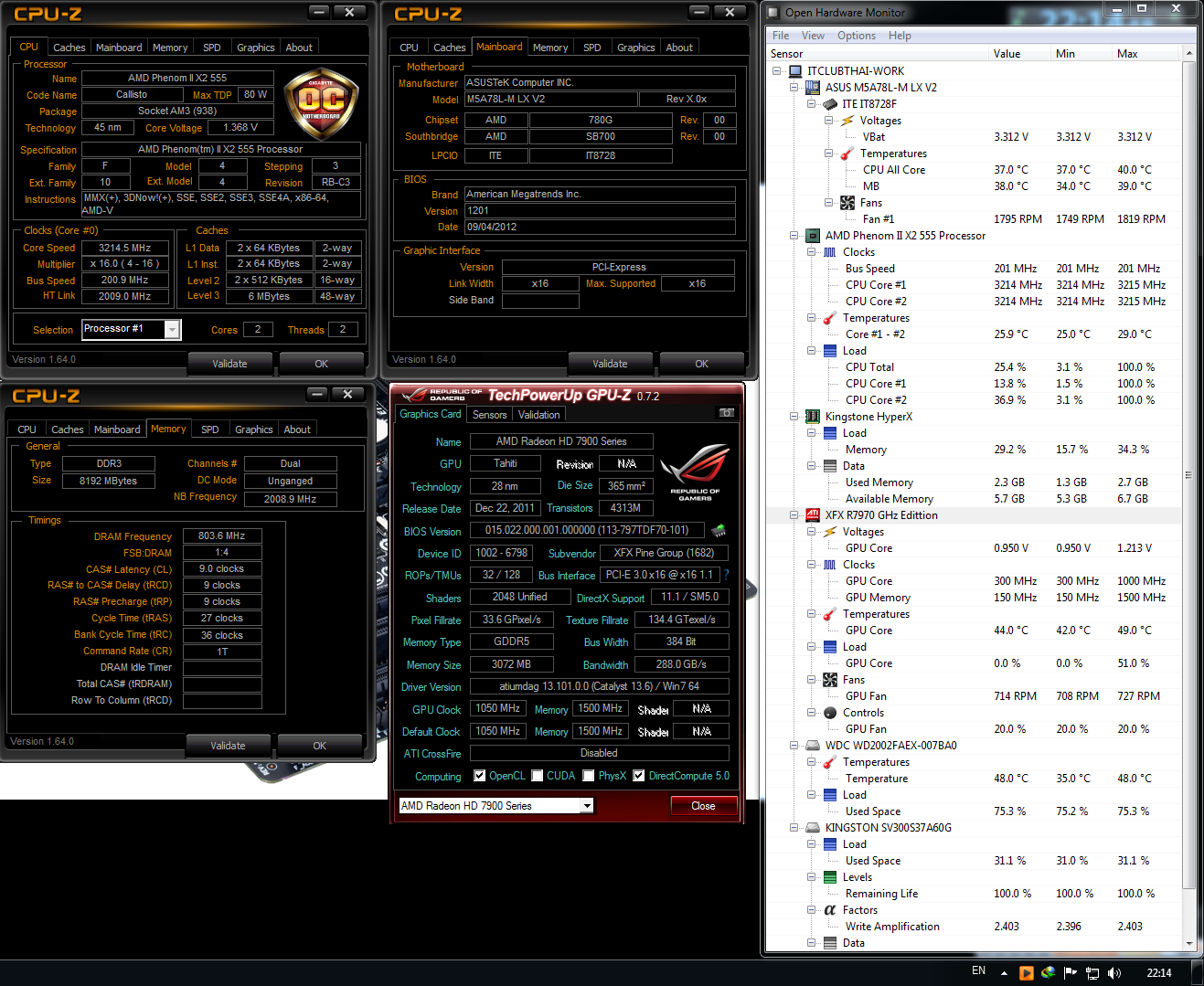Click the BIOS save chip icon in GPU-Z

(x=719, y=530)
